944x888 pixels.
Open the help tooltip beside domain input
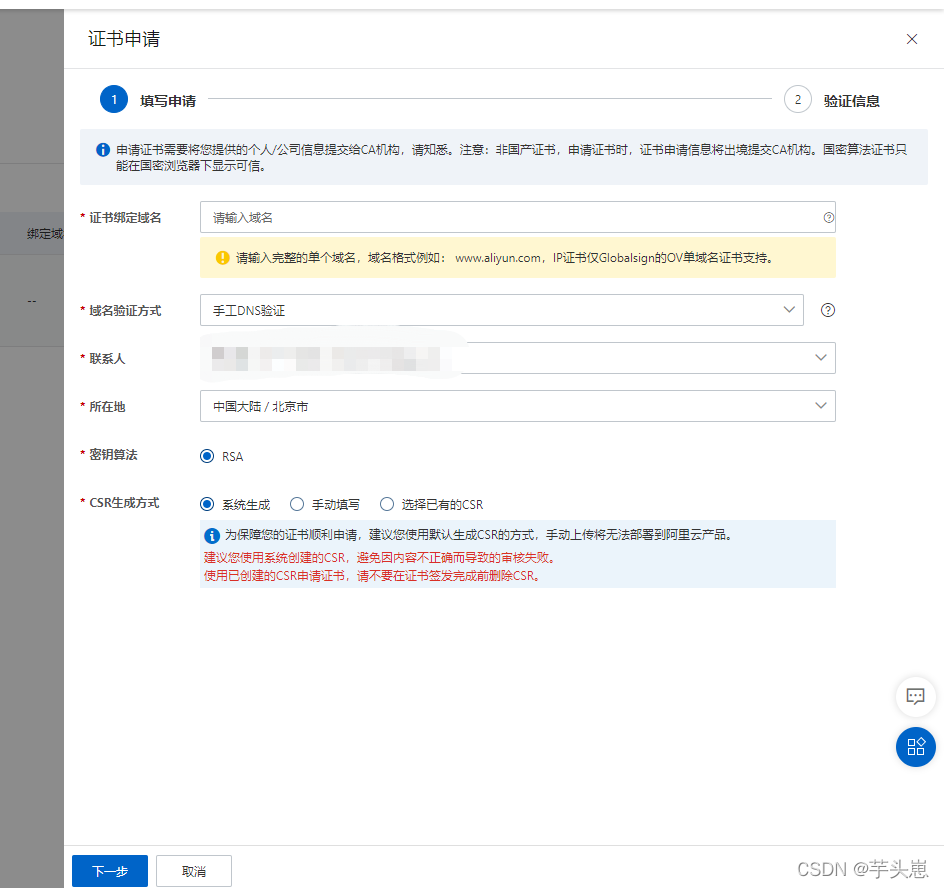(828, 217)
